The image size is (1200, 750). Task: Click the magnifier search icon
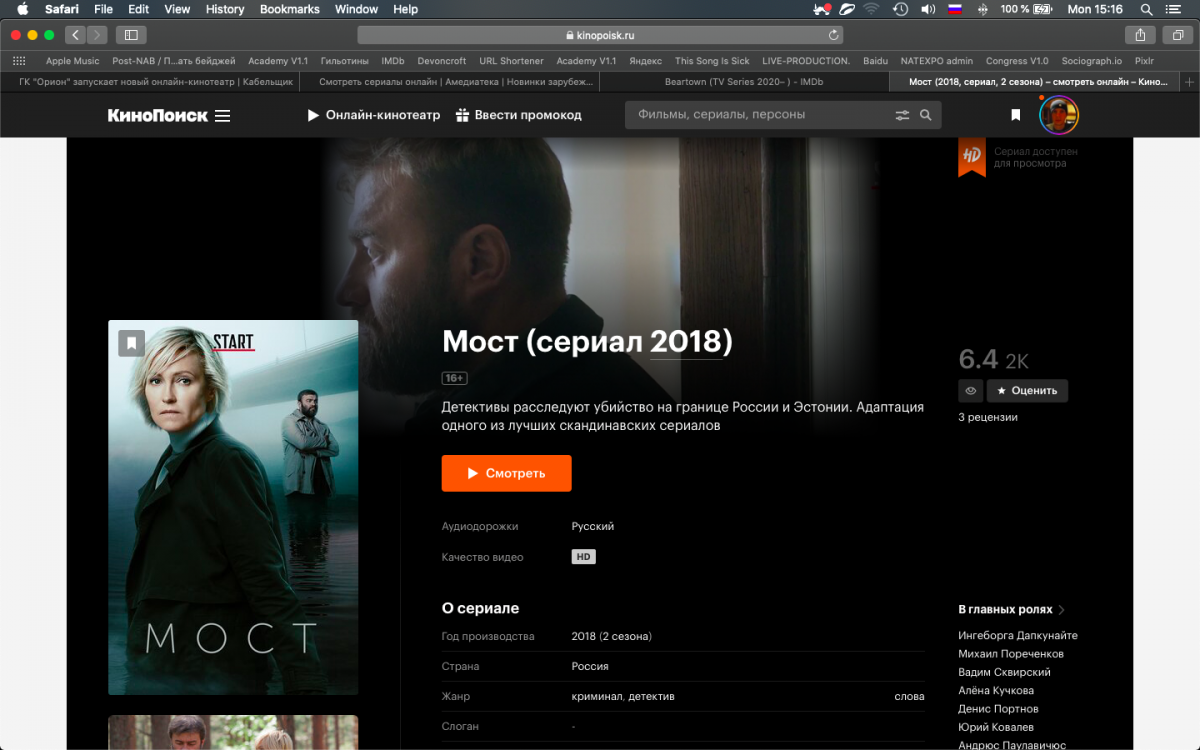pos(926,115)
